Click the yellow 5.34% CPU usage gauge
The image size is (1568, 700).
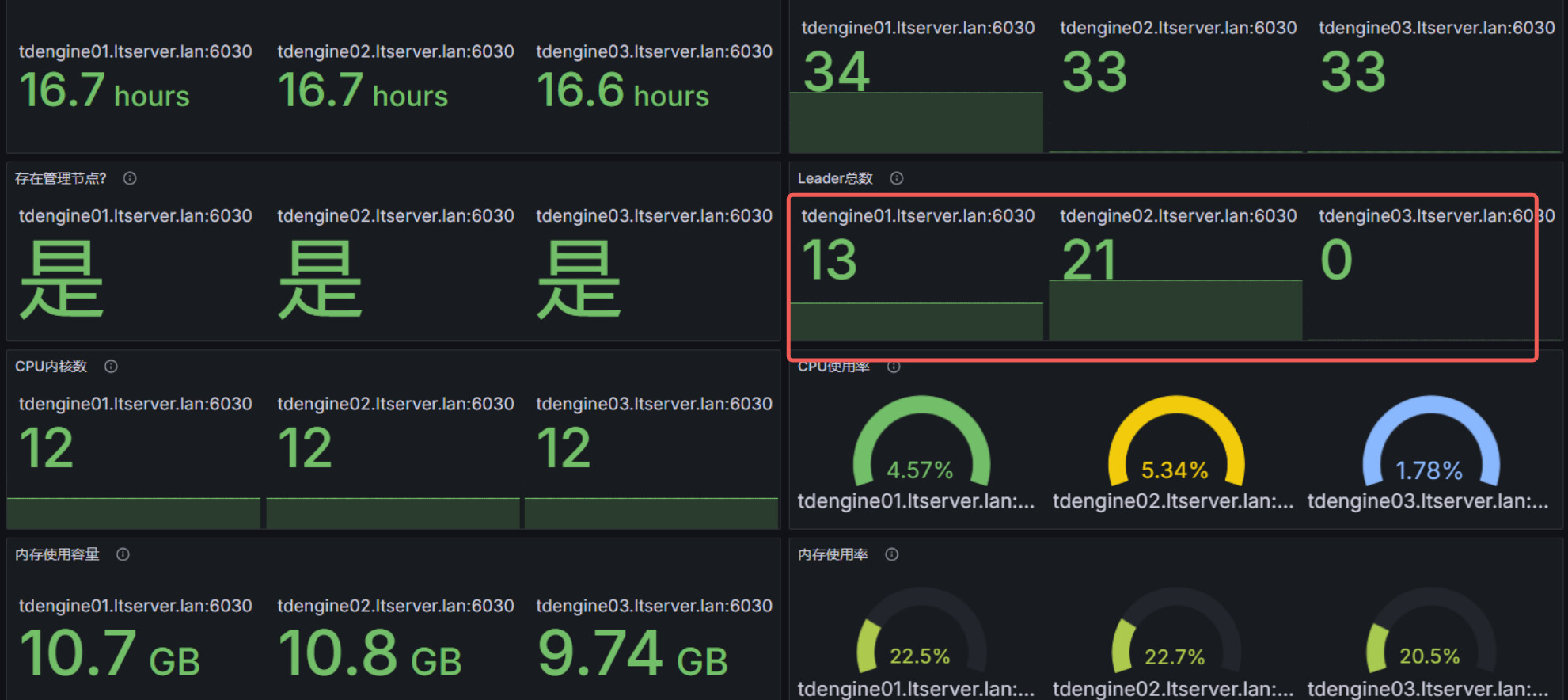(1175, 443)
